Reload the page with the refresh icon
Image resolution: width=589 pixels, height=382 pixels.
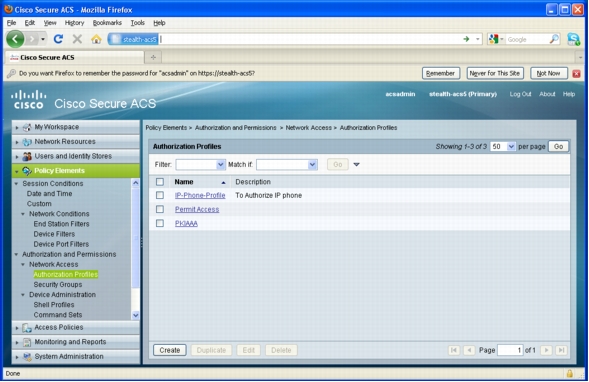(x=58, y=39)
